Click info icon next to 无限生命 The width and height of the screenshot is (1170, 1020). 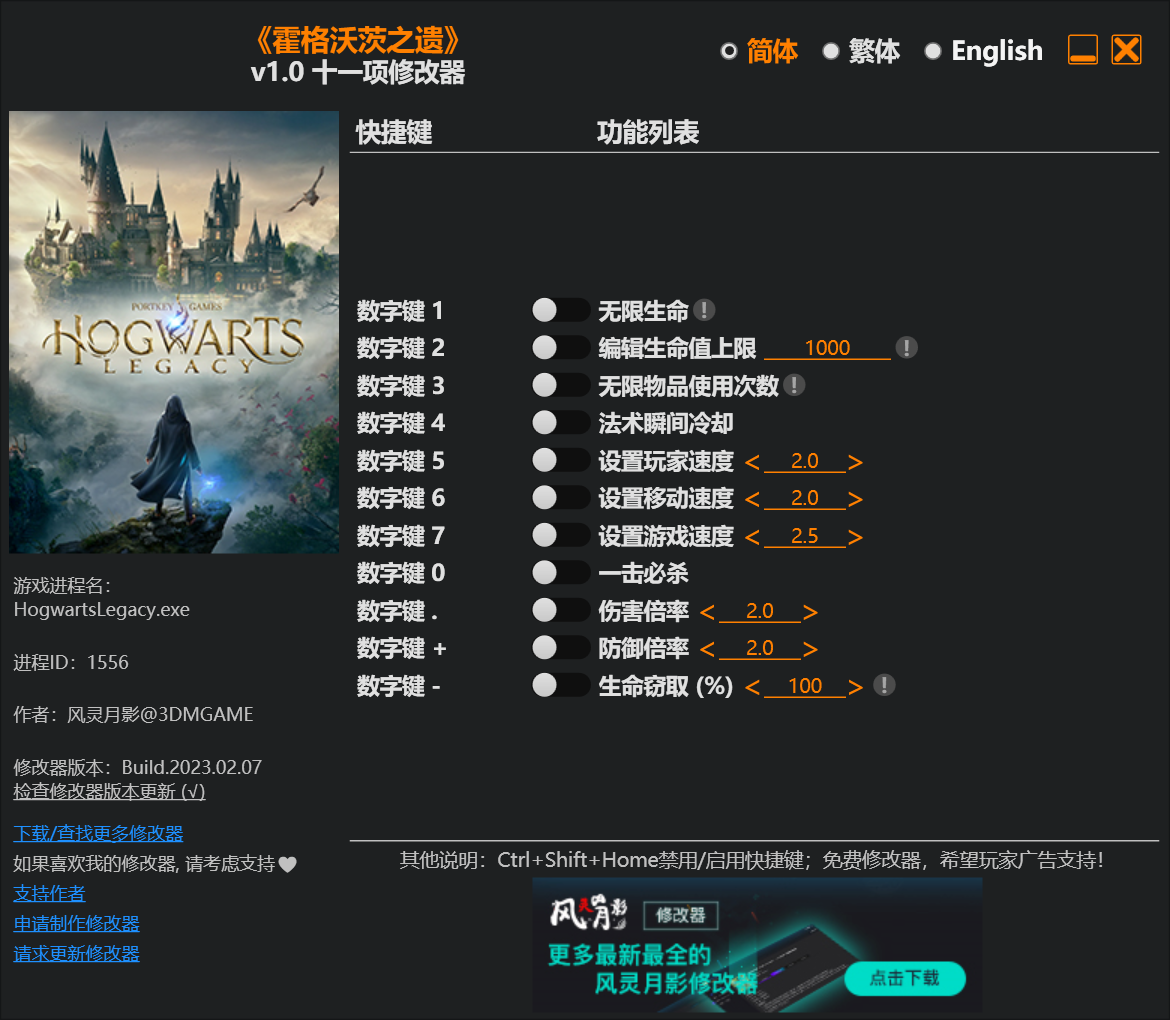tap(704, 311)
